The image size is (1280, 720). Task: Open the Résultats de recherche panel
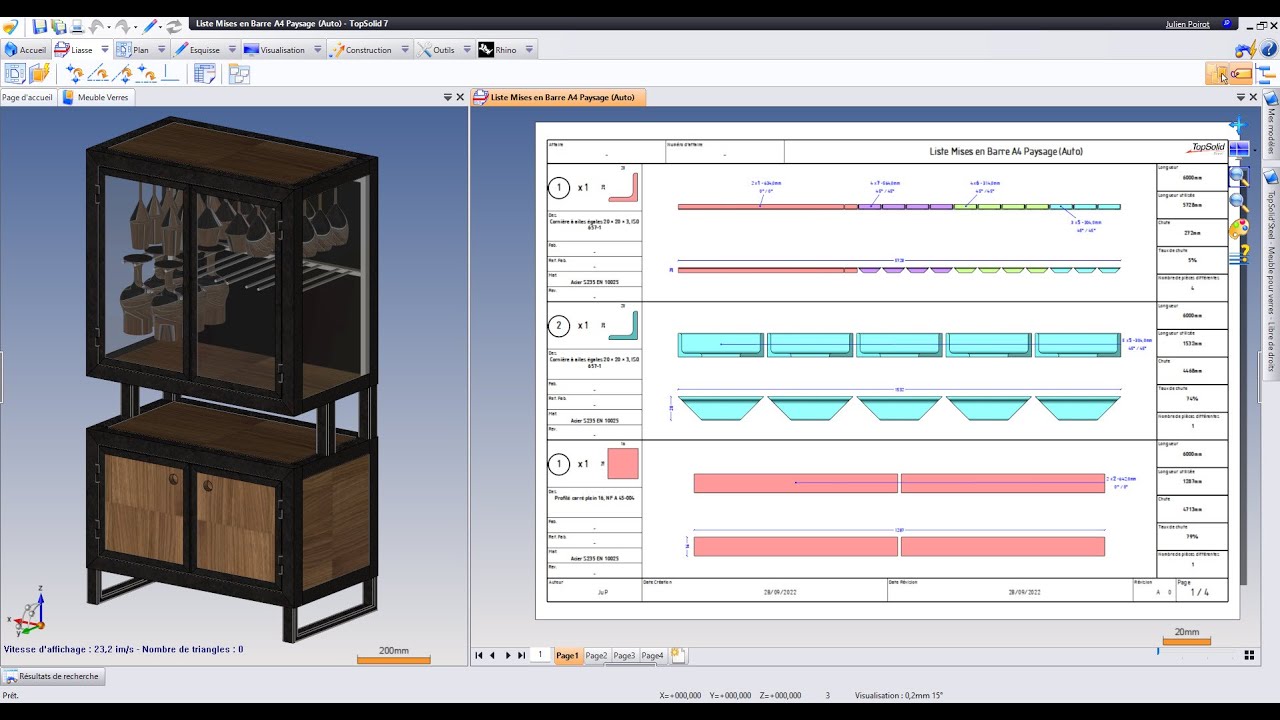tap(52, 676)
